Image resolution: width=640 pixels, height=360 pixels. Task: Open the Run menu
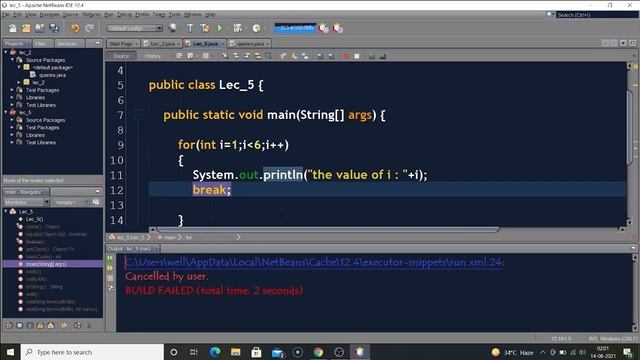click(109, 14)
